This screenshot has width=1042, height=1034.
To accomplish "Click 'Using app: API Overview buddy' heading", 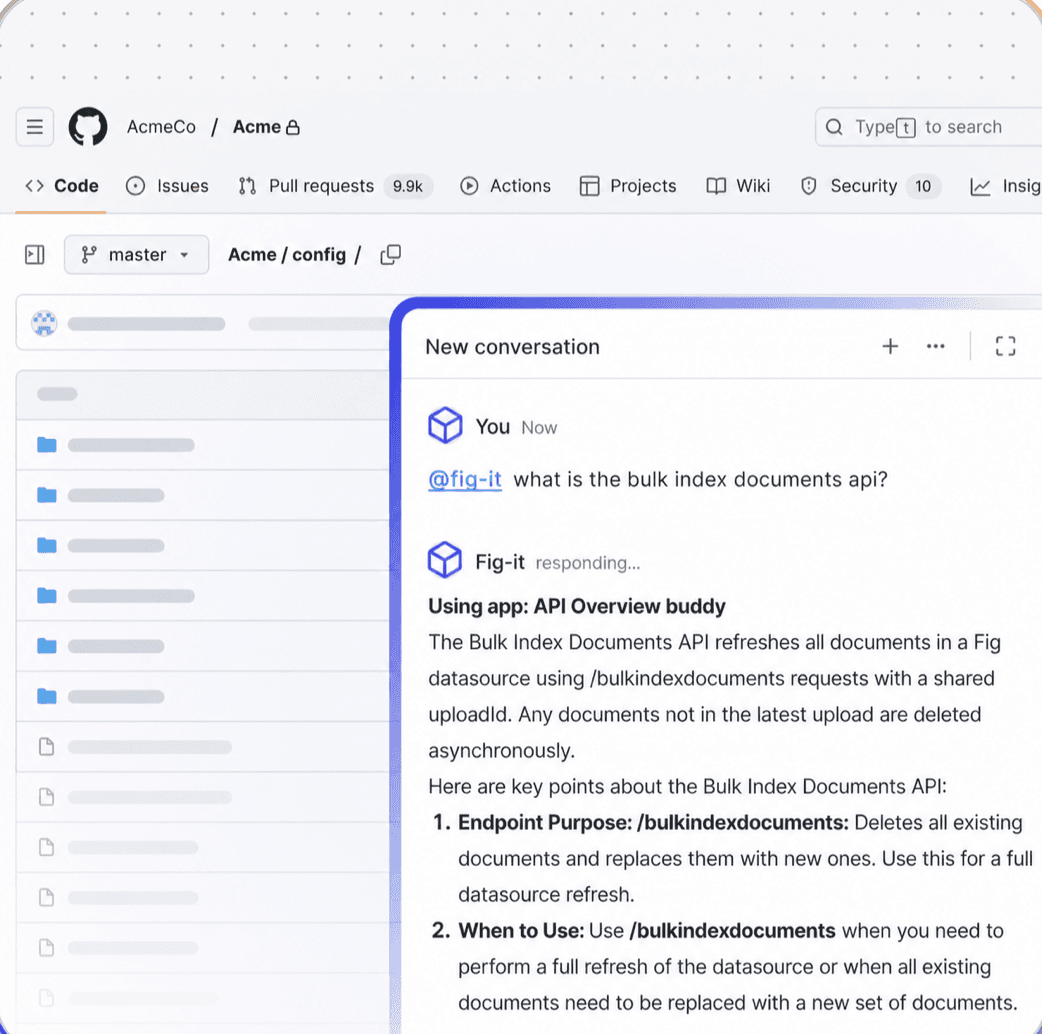I will click(577, 606).
